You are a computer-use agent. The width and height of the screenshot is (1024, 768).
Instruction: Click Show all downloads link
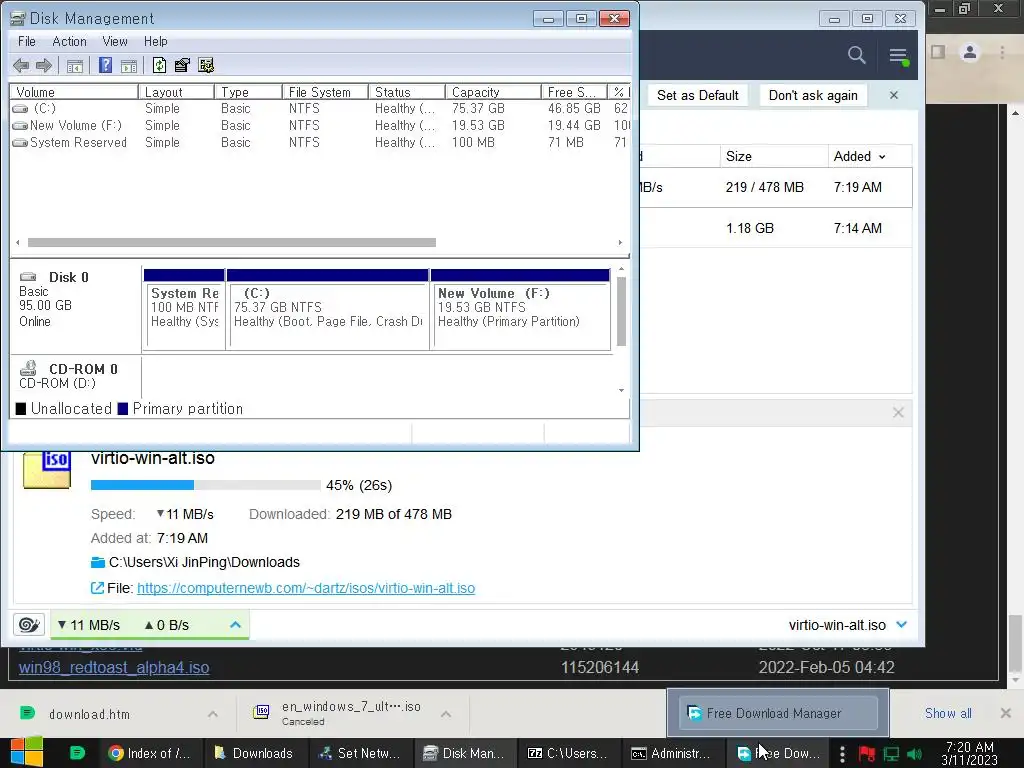point(948,713)
